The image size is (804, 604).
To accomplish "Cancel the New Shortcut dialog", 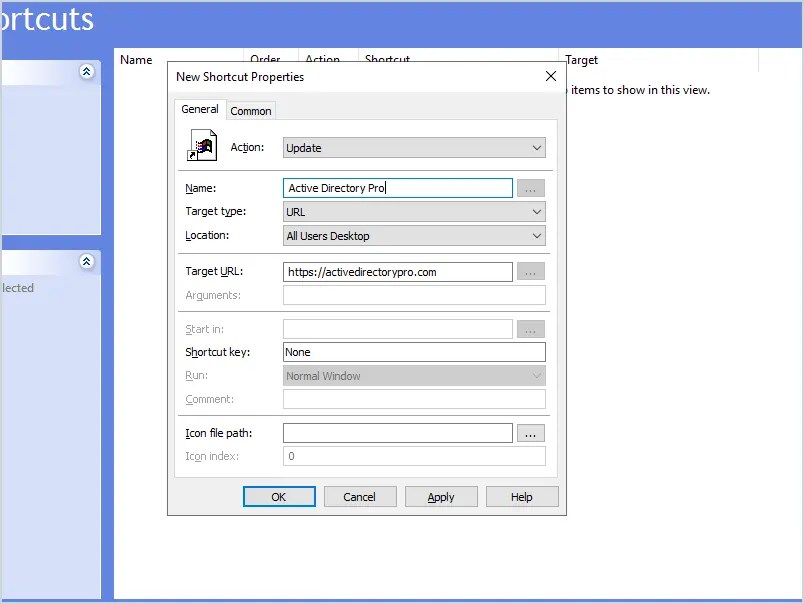I will tap(360, 496).
